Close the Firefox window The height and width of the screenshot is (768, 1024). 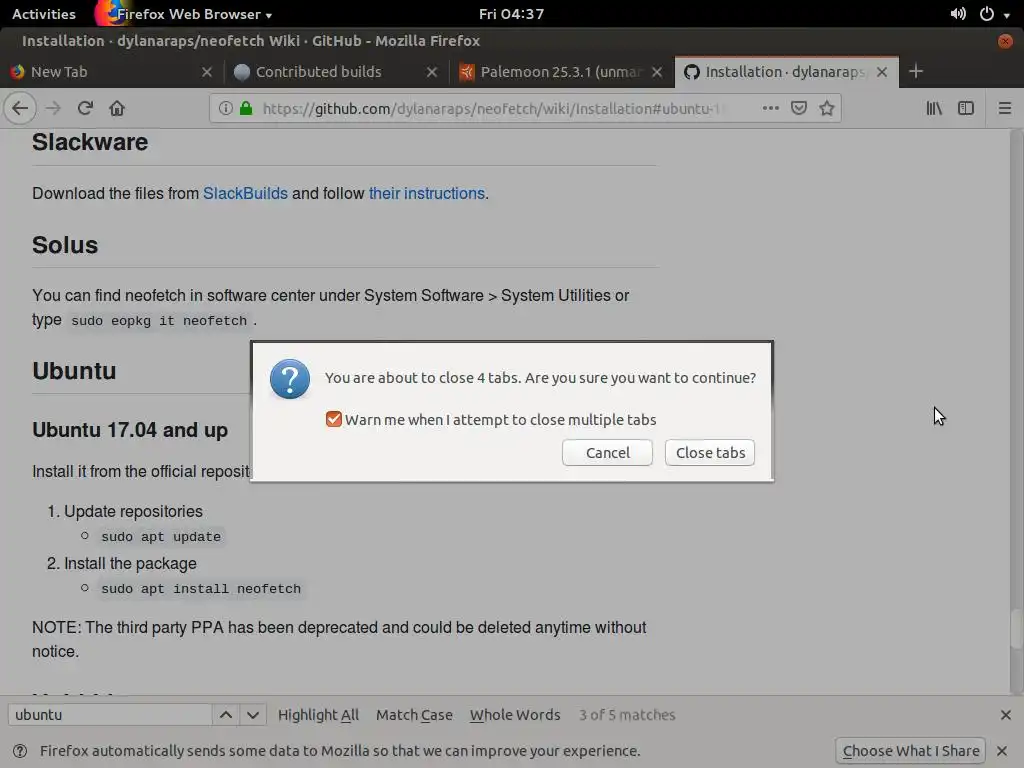coord(1004,41)
